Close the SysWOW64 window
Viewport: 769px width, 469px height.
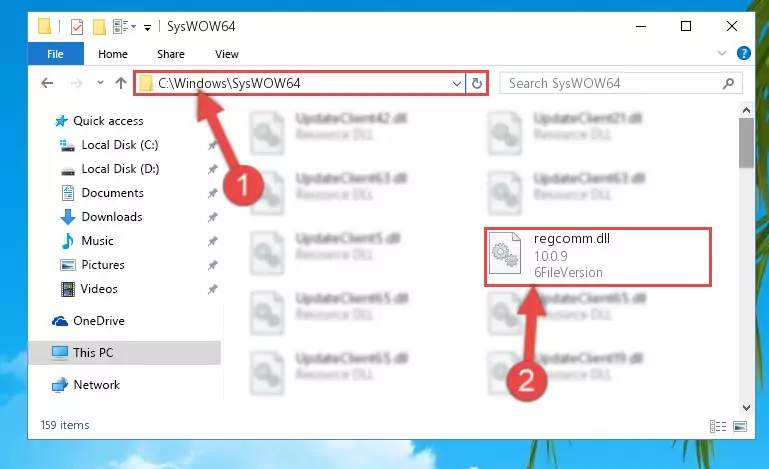click(731, 26)
